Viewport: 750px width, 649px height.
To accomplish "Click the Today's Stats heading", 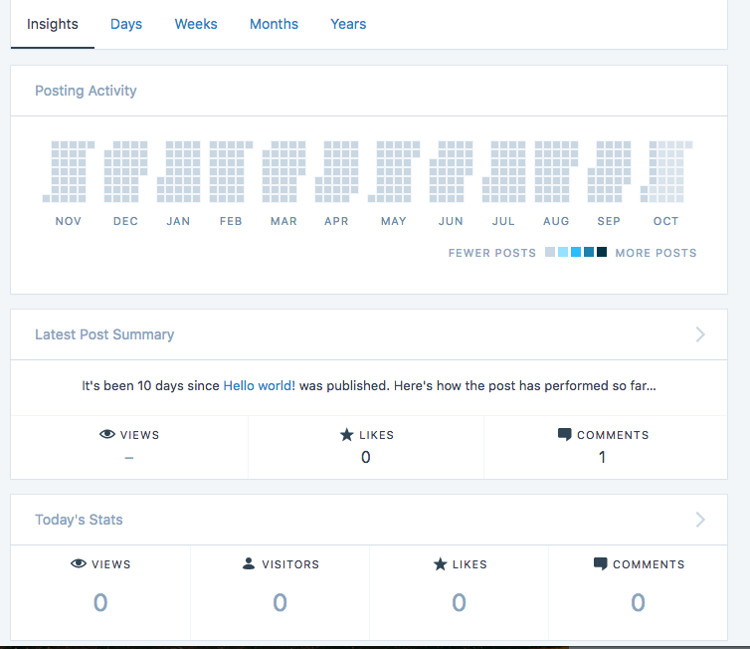I will pyautogui.click(x=79, y=519).
